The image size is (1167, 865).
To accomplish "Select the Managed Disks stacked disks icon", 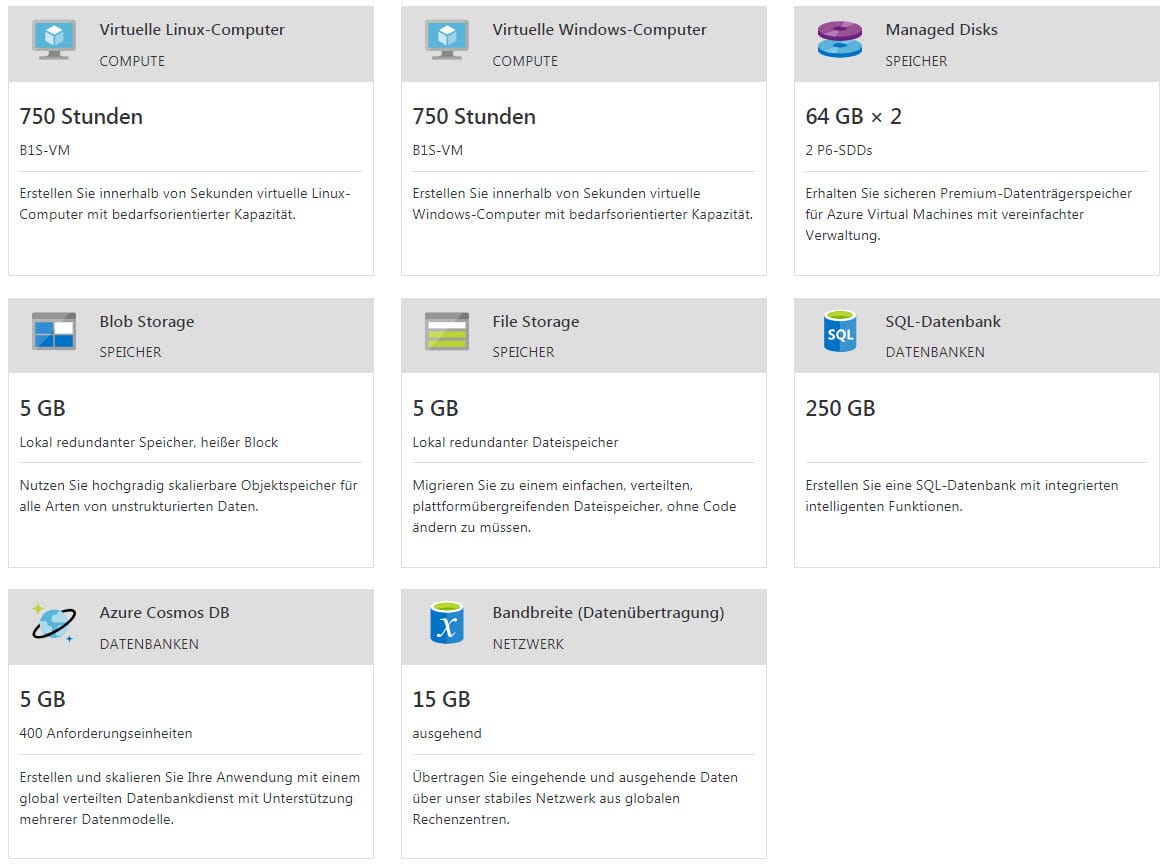I will coord(840,39).
